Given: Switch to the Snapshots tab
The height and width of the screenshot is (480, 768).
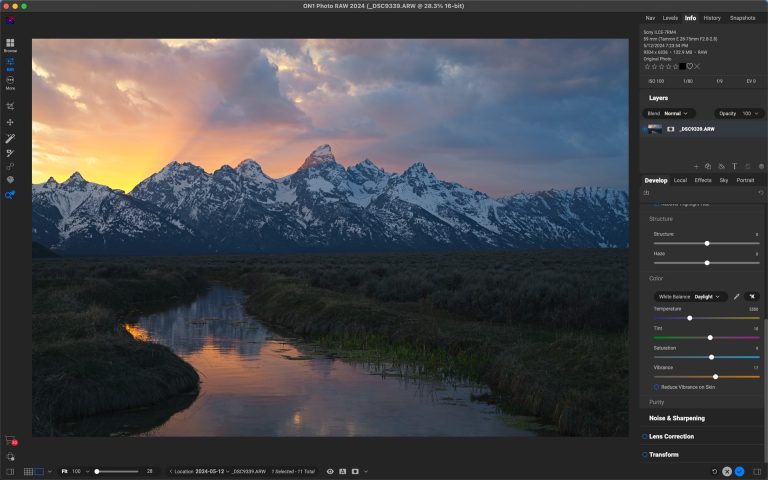Looking at the screenshot, I should pos(742,18).
